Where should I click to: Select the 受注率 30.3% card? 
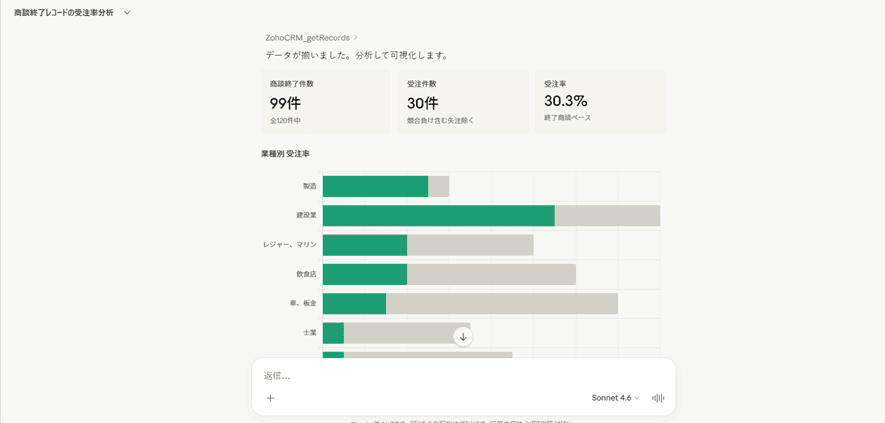(x=600, y=102)
